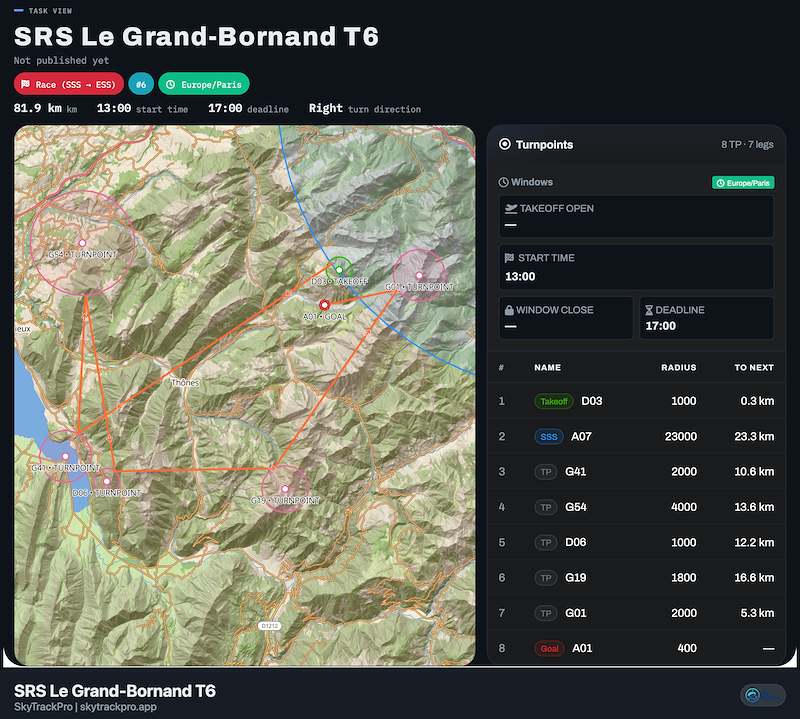This screenshot has height=719, width=800.
Task: Click turnpoint name D06 in table
Action: pyautogui.click(x=576, y=542)
